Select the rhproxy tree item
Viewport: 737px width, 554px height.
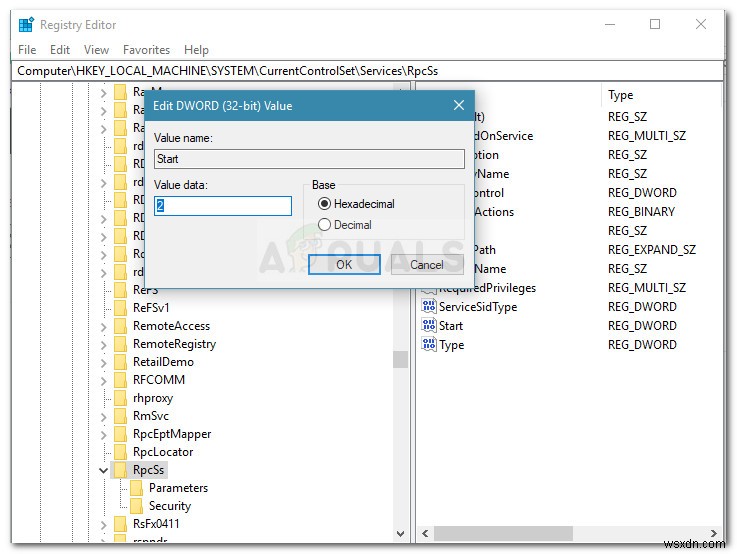pos(153,398)
